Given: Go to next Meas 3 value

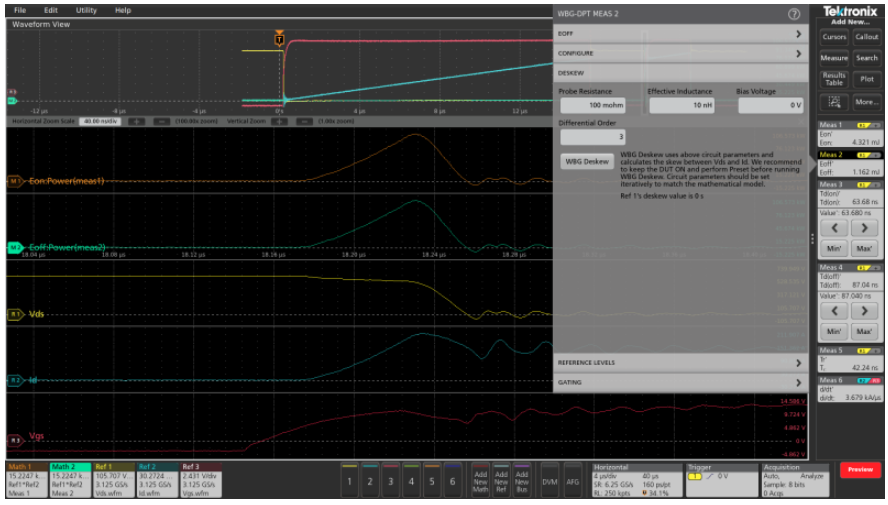Looking at the screenshot, I should (x=865, y=228).
